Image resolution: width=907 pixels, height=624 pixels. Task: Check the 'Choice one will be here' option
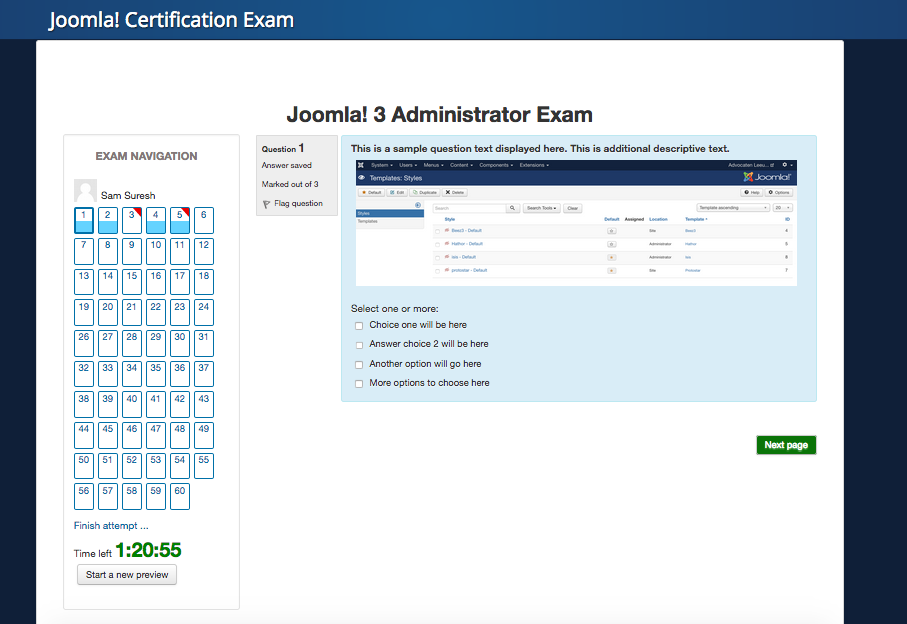click(359, 326)
